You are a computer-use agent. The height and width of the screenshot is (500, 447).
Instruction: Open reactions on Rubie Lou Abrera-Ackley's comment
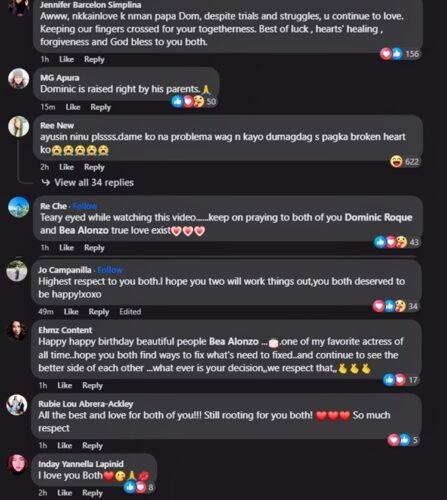(403, 440)
